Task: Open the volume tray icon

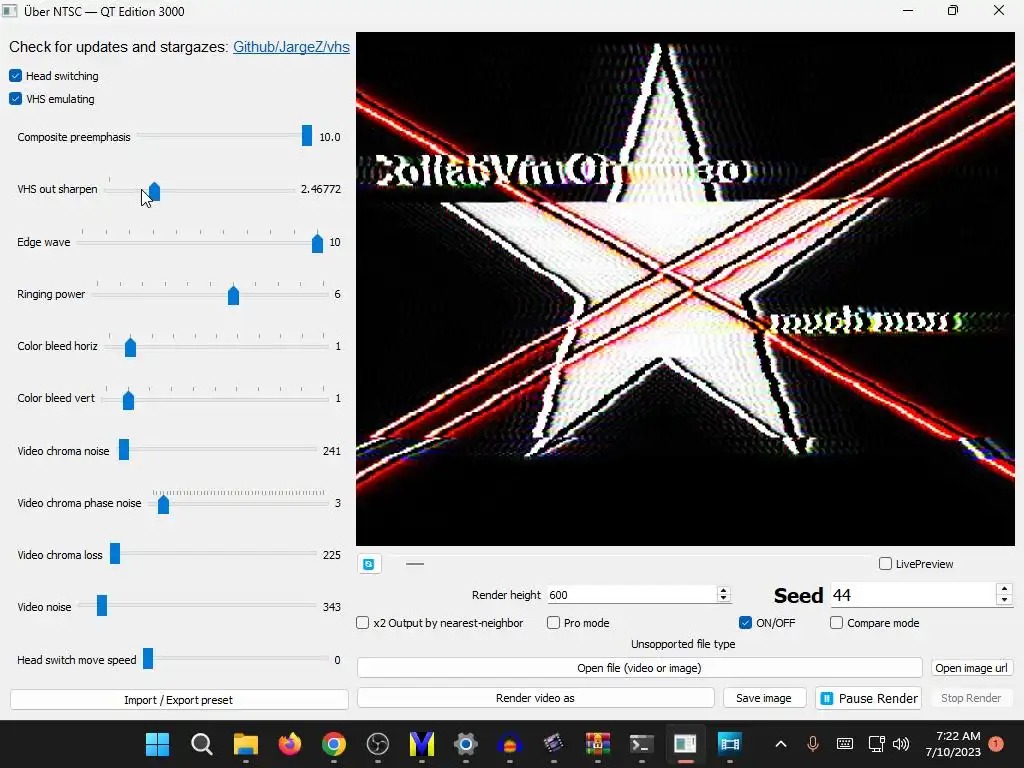Action: click(x=901, y=744)
